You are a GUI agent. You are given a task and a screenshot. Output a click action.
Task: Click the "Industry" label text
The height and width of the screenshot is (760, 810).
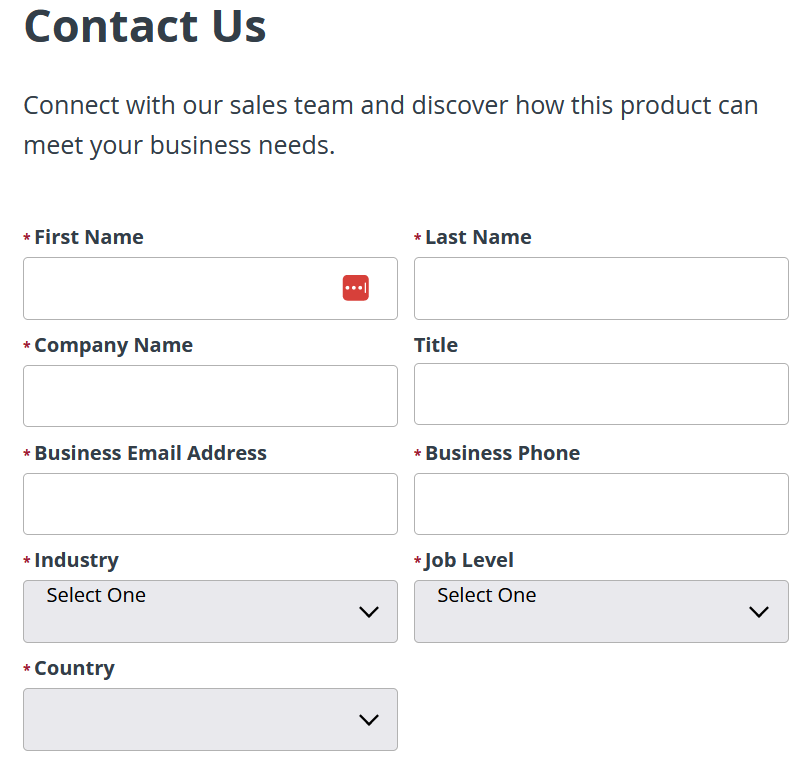point(76,560)
